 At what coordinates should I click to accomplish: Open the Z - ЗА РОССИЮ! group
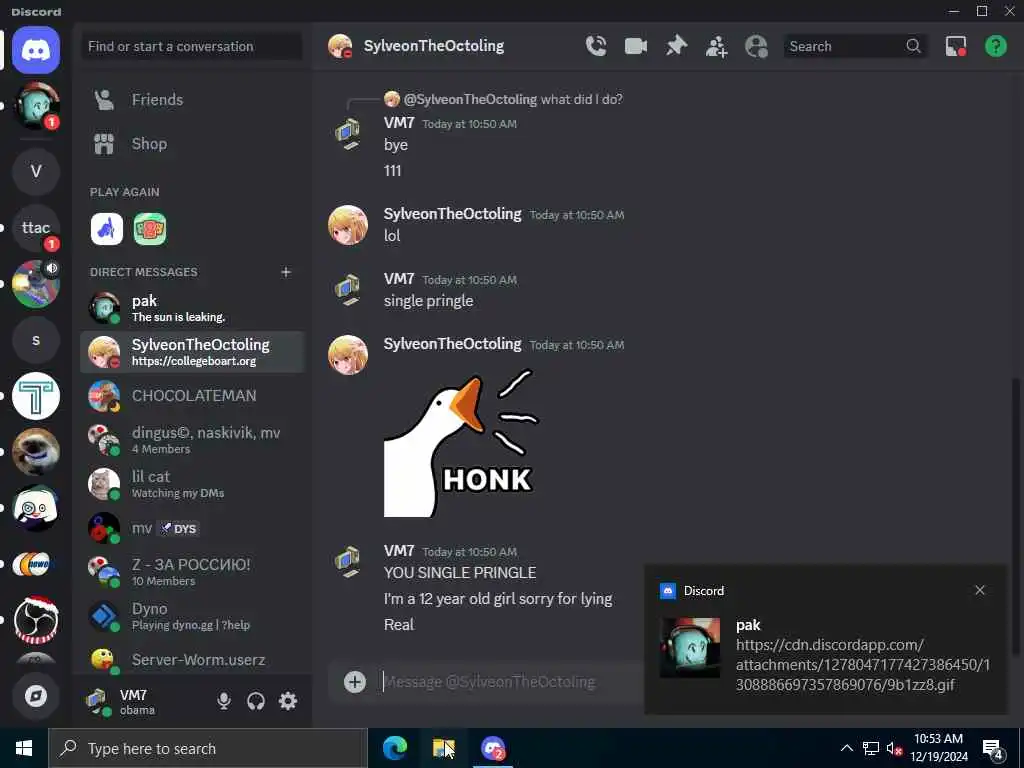(x=192, y=571)
